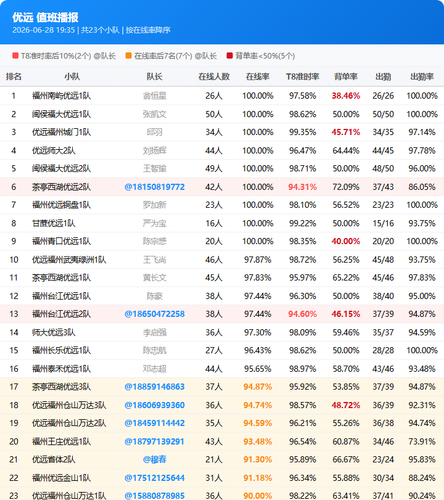Click the 排名 column header
This screenshot has width=444, height=500.
[14, 77]
